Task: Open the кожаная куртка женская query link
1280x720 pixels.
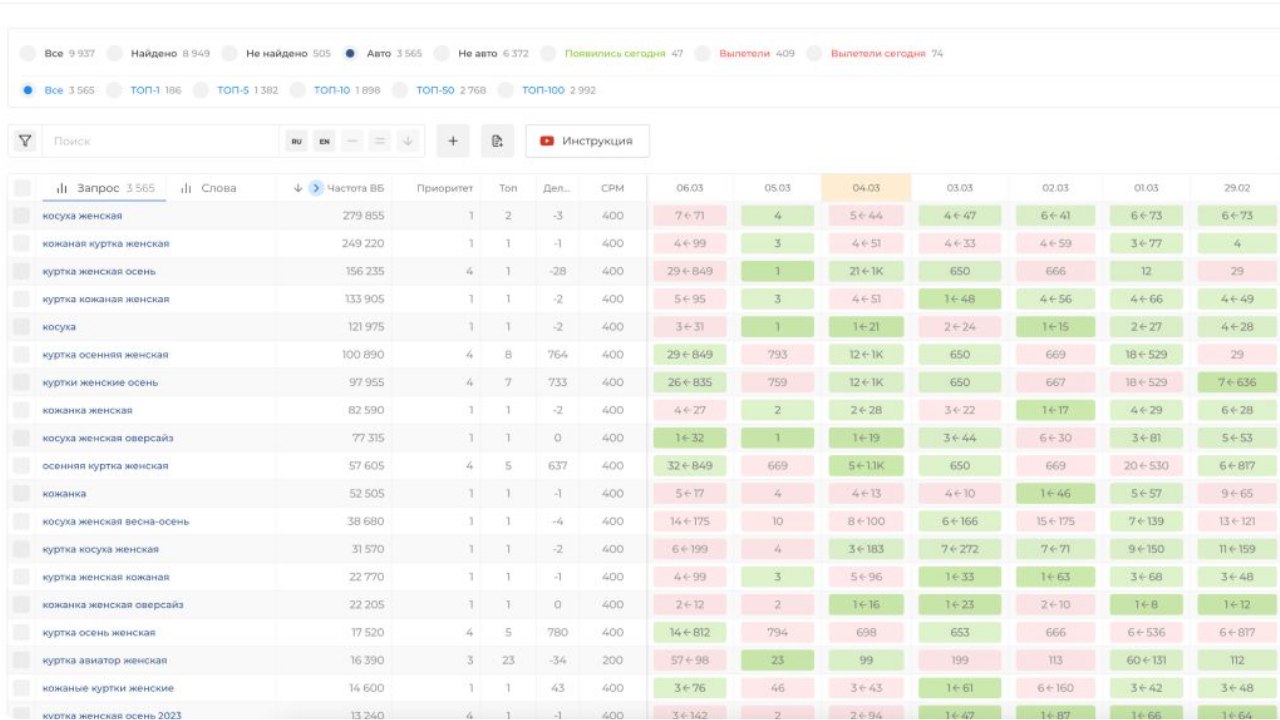Action: 106,243
